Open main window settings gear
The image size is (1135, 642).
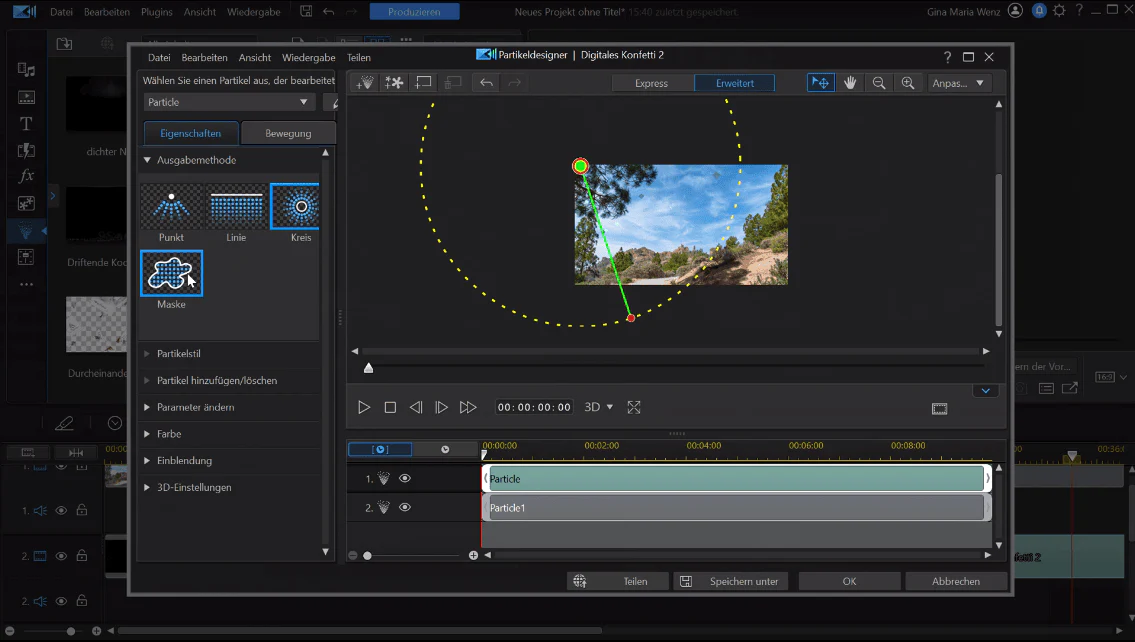pos(1059,11)
